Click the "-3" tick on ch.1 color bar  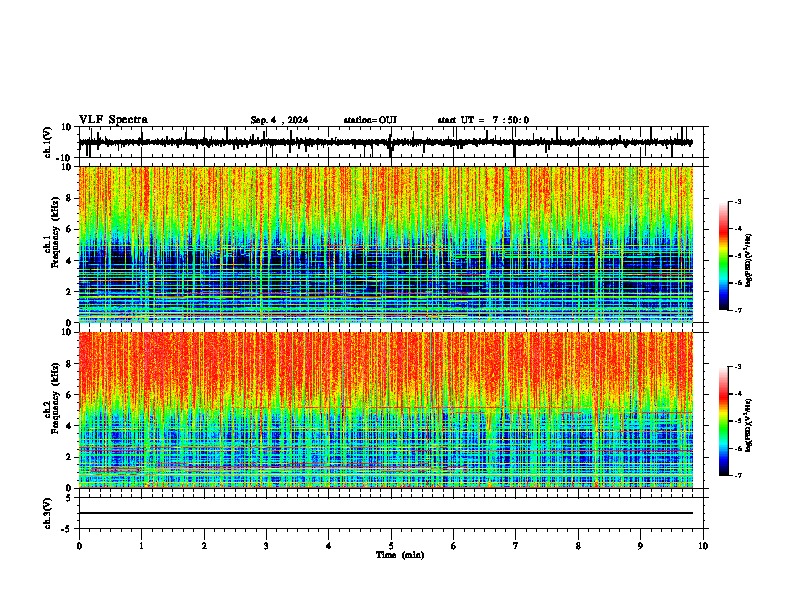coord(737,201)
